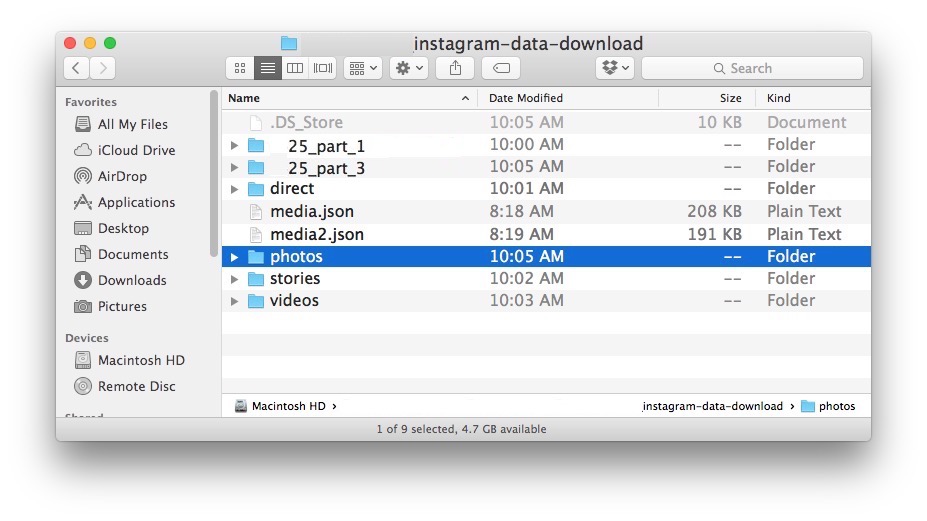Viewport: 927px width, 521px height.
Task: Sort by the Size column header
Action: point(707,98)
